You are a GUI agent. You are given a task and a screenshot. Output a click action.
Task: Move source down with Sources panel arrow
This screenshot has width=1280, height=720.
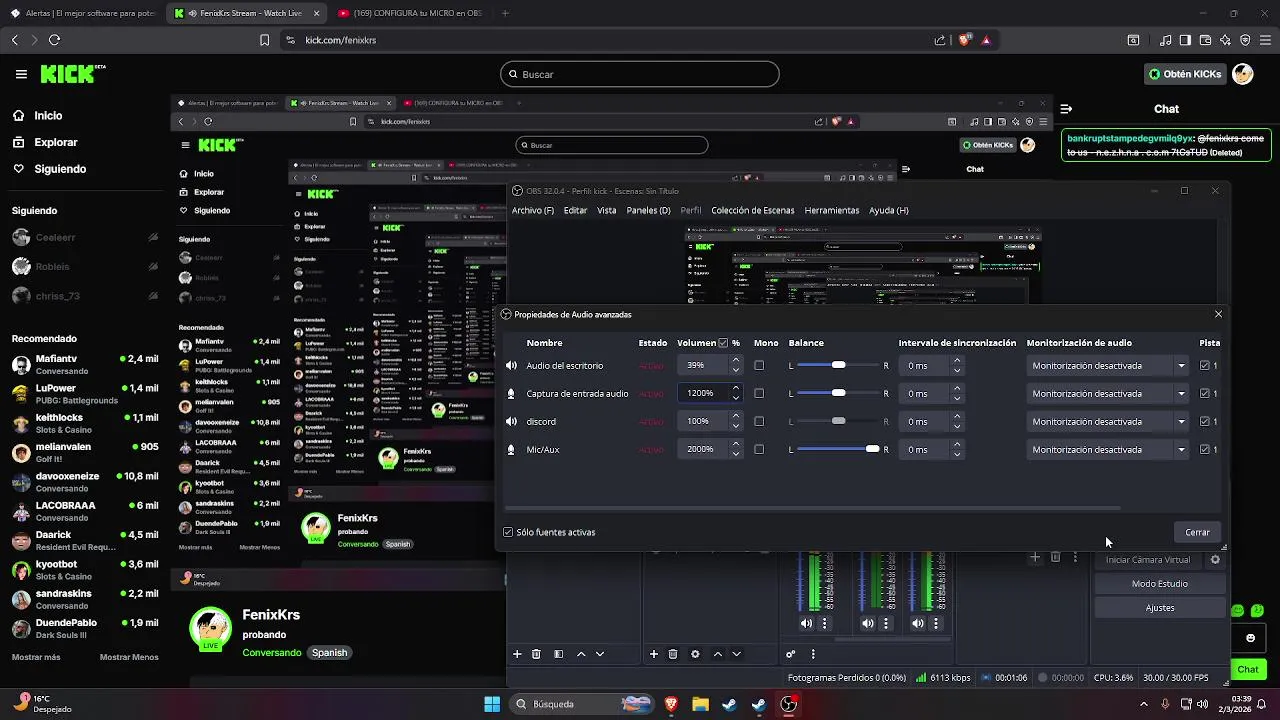[736, 654]
